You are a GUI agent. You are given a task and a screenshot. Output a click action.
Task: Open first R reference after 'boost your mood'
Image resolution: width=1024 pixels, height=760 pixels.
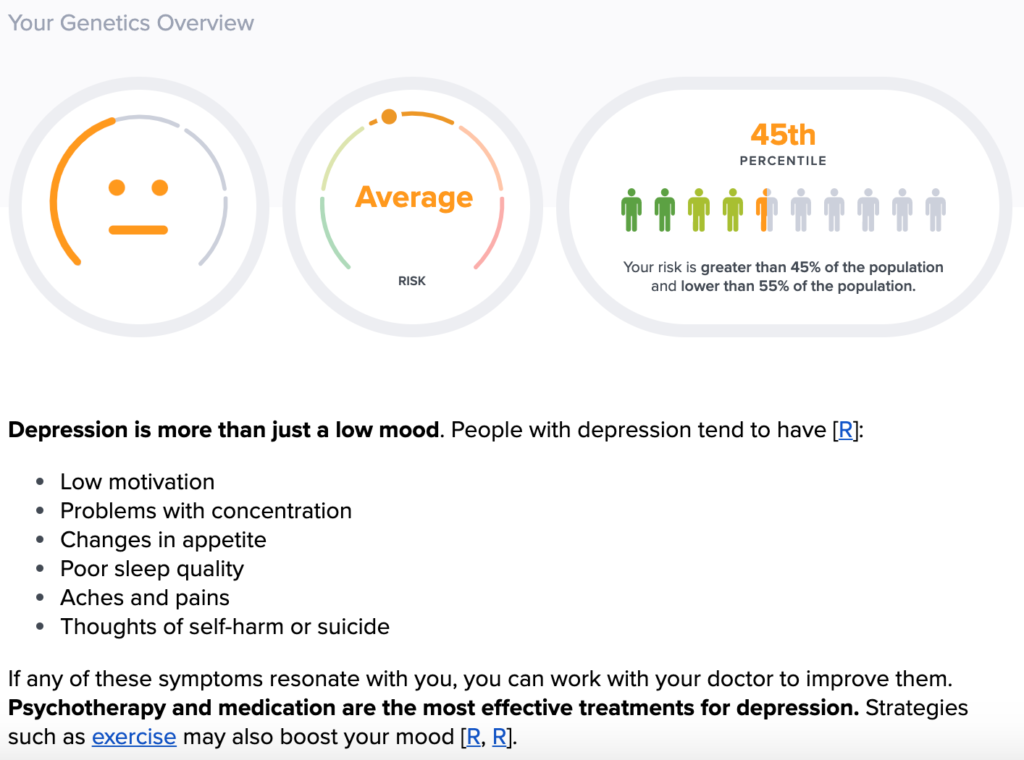click(473, 737)
